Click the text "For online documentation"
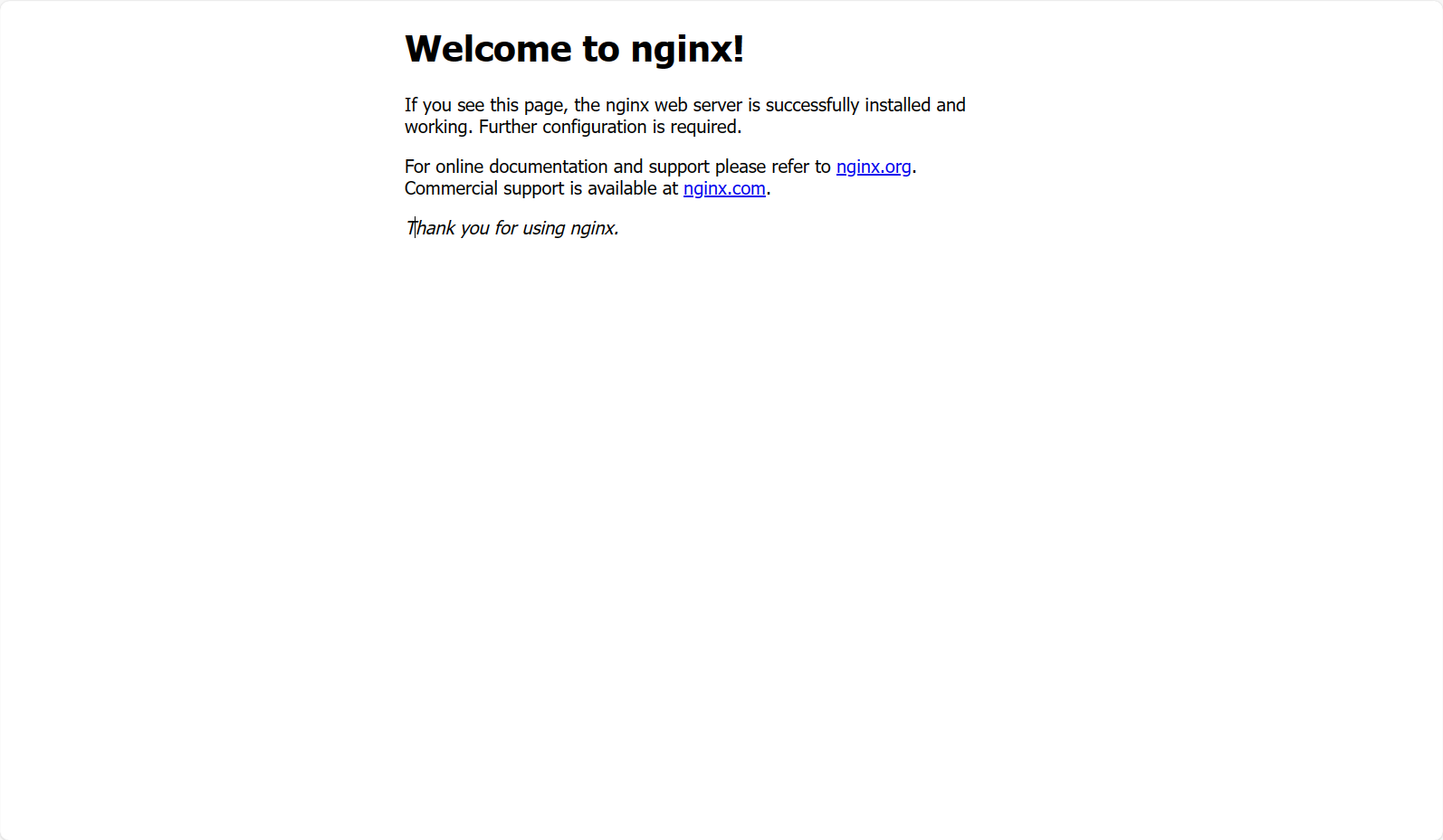 click(x=506, y=167)
